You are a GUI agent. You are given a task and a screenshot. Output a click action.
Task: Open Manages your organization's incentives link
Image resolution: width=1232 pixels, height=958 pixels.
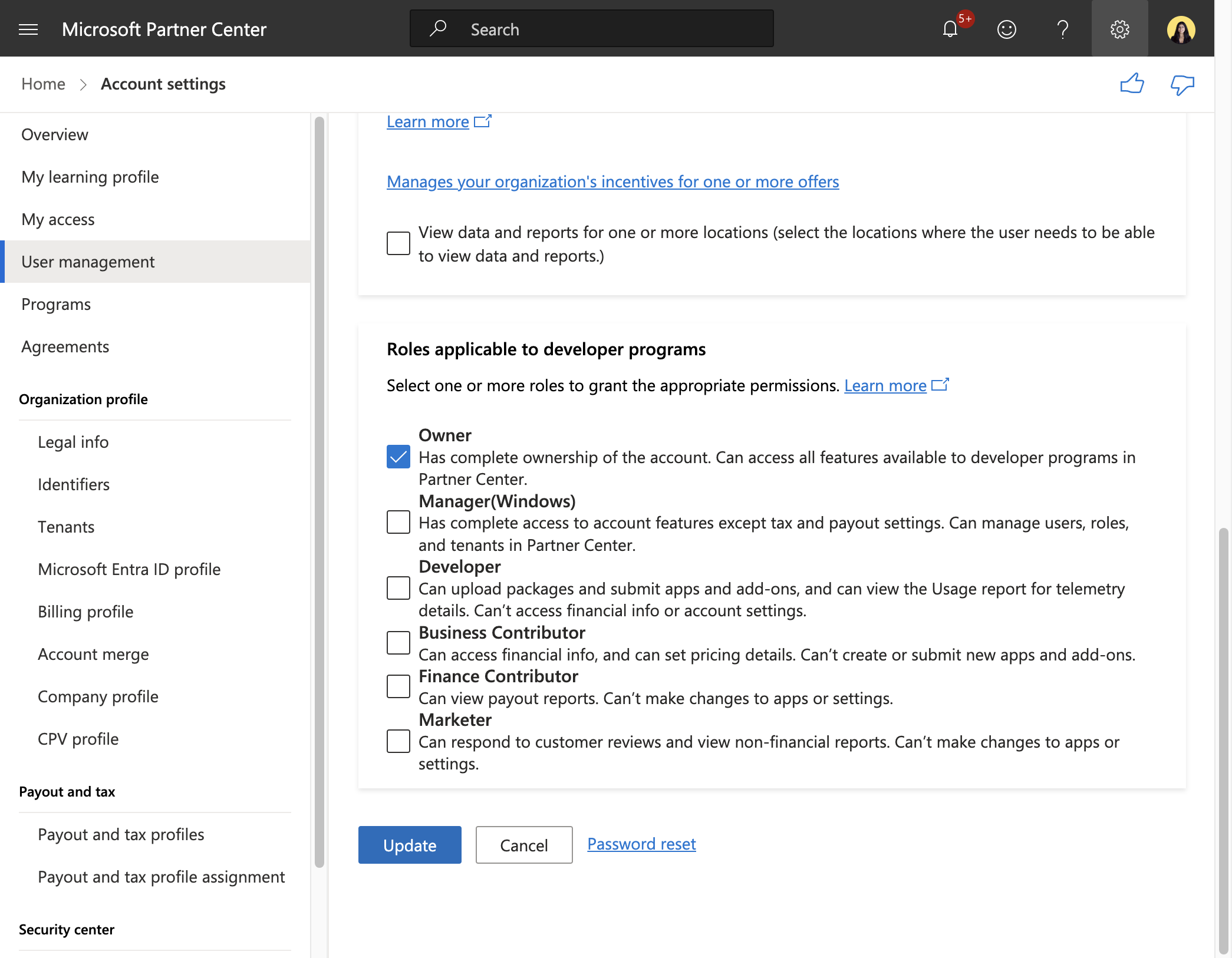coord(612,181)
